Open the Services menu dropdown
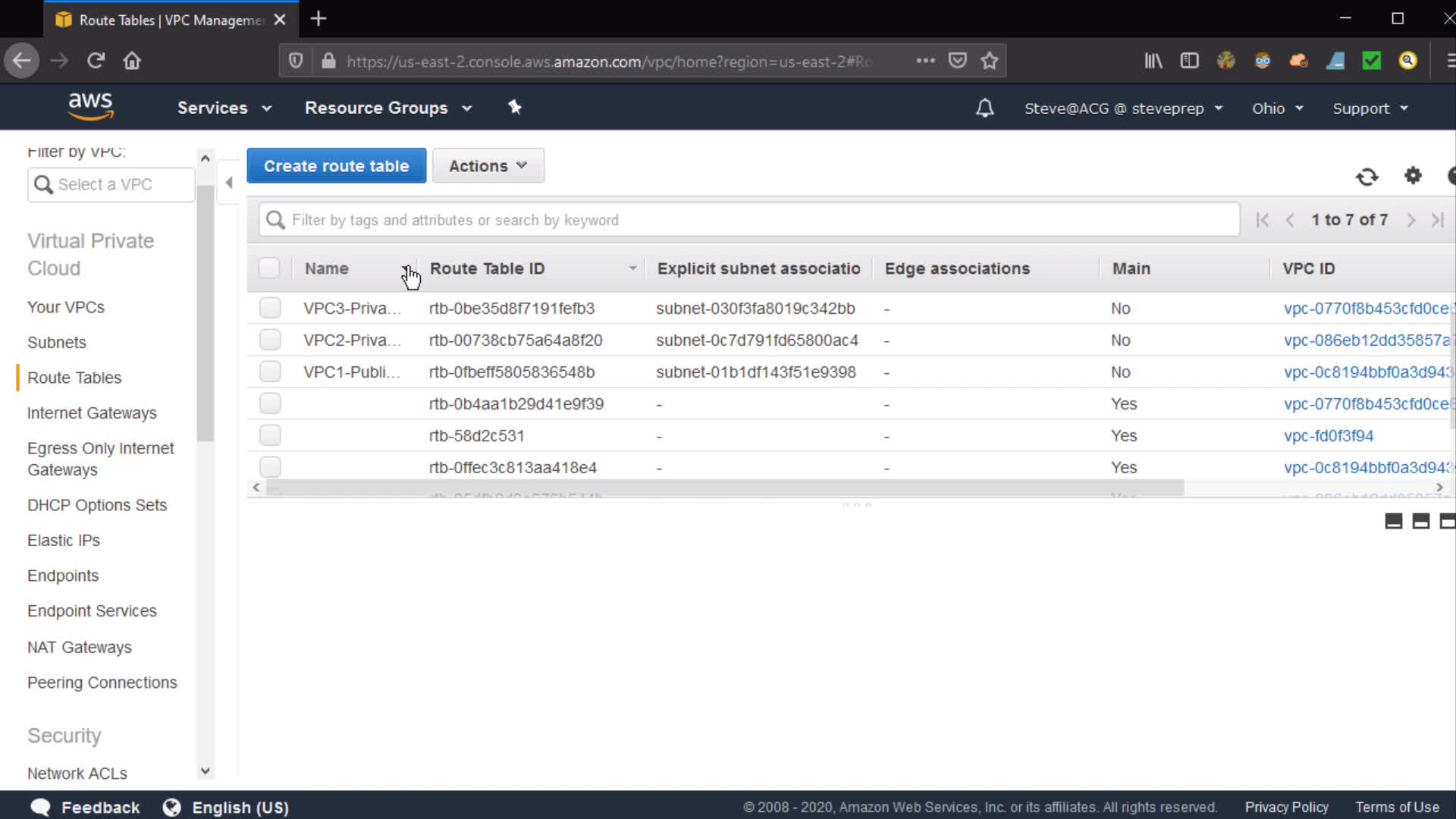 [224, 108]
